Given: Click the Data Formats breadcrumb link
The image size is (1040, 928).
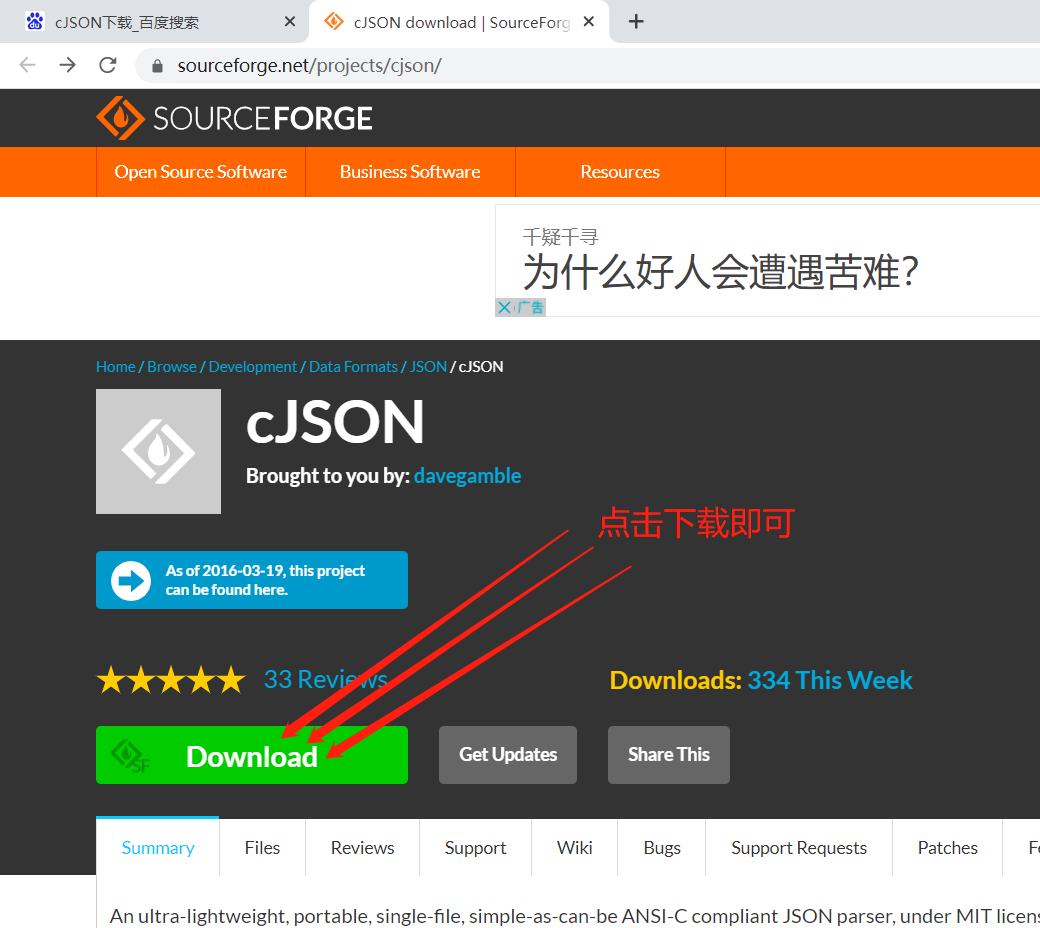Looking at the screenshot, I should [x=354, y=367].
